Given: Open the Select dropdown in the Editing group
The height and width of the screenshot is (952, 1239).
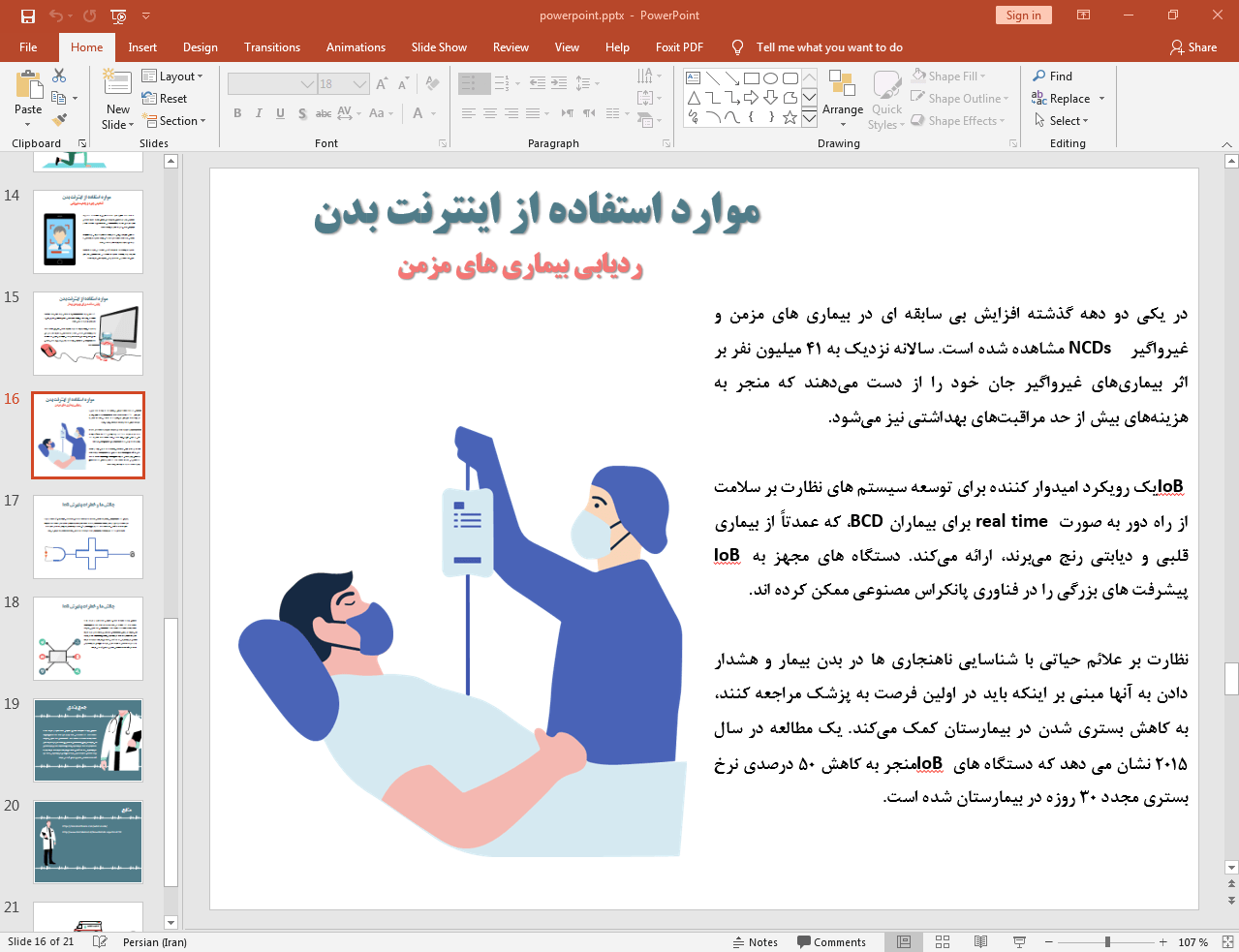Looking at the screenshot, I should [x=1062, y=121].
